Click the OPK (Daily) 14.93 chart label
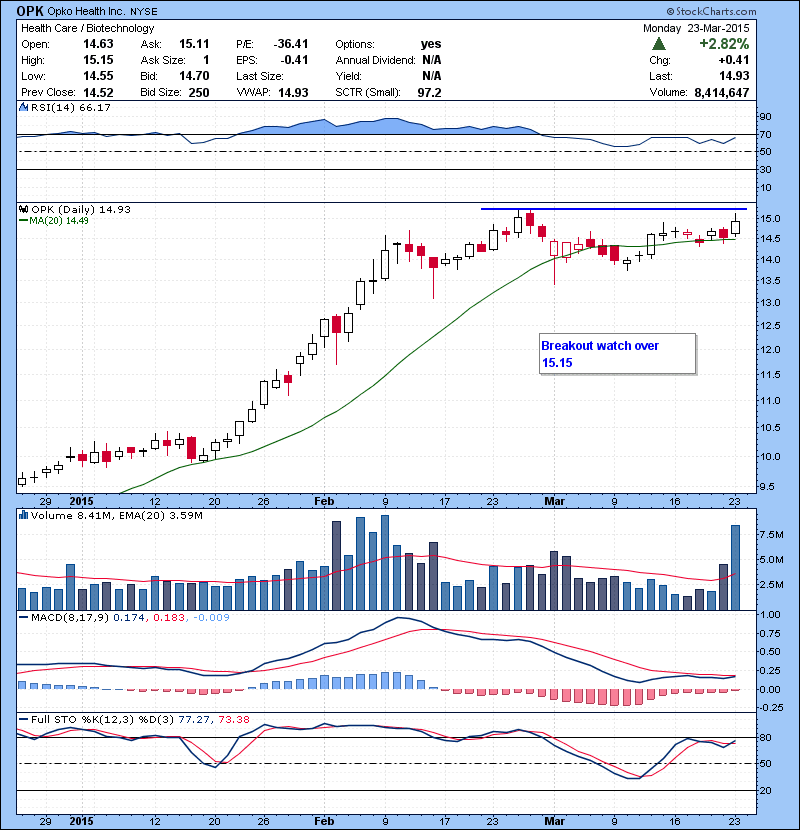The width and height of the screenshot is (800, 830). coord(80,210)
